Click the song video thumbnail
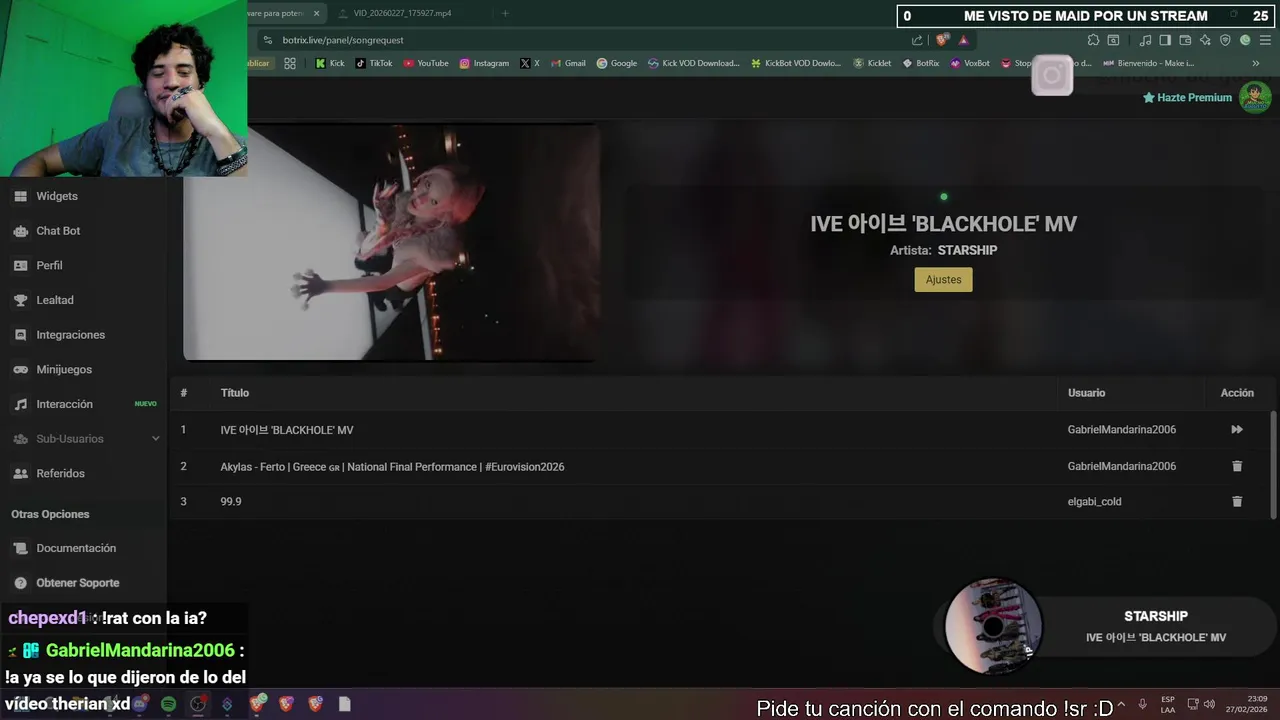This screenshot has width=1280, height=720. [391, 242]
